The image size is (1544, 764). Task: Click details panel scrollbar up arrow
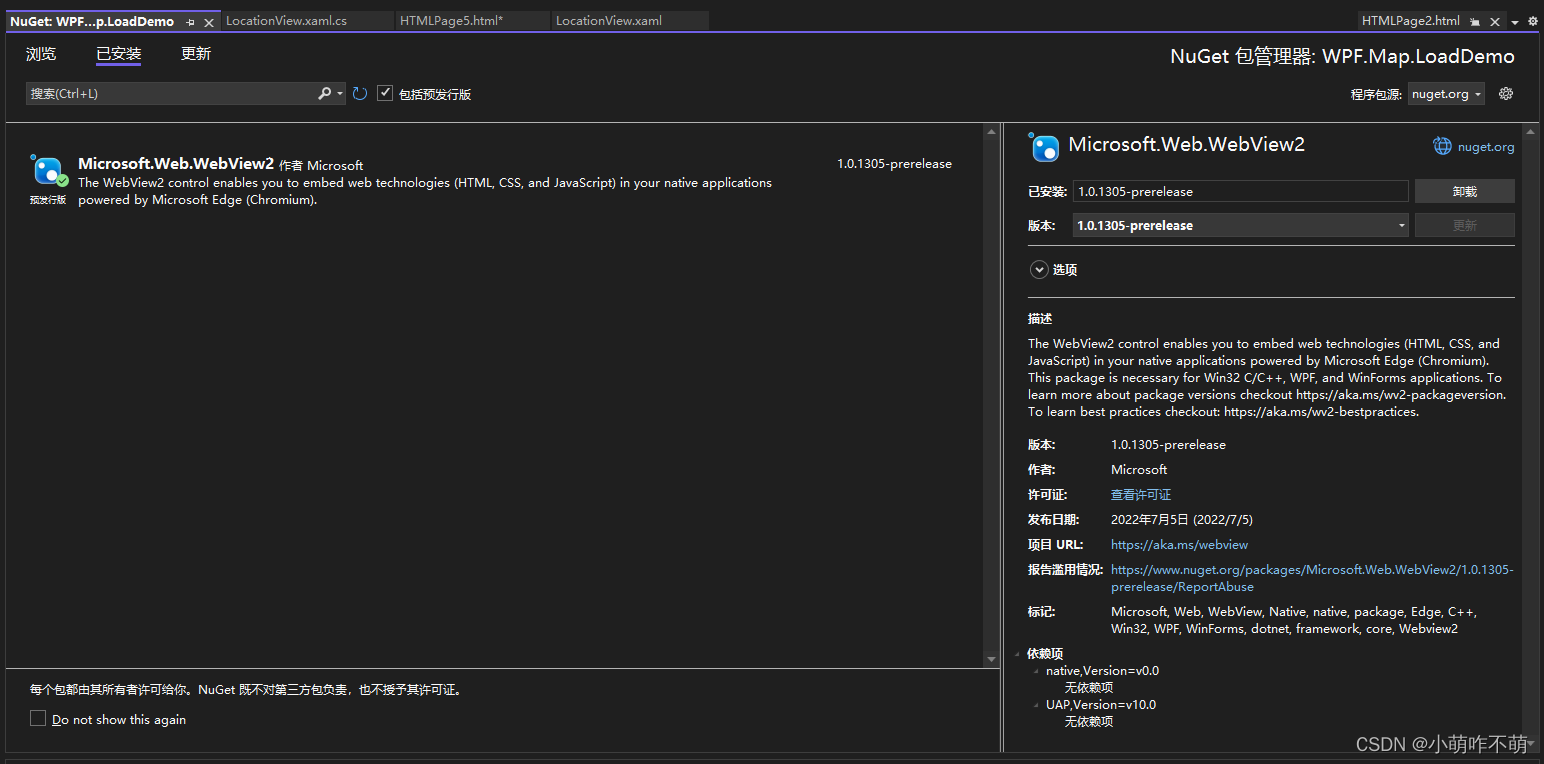click(1529, 132)
